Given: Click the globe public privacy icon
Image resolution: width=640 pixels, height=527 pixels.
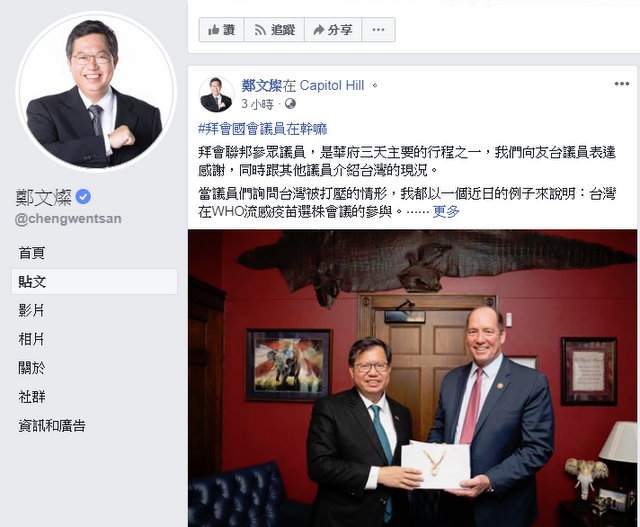Looking at the screenshot, I should click(x=290, y=104).
